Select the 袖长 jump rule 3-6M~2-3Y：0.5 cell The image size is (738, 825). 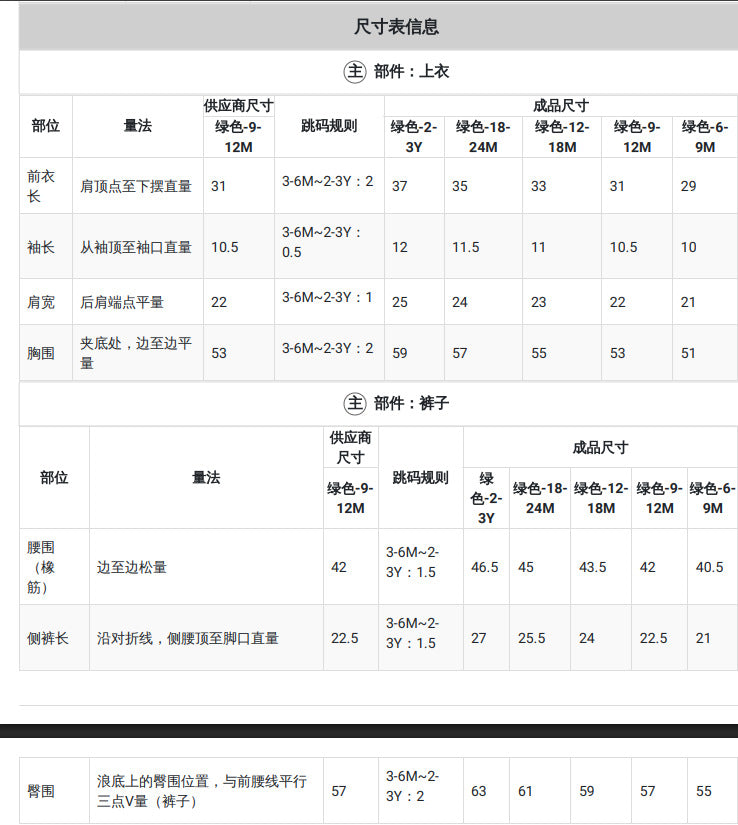329,246
